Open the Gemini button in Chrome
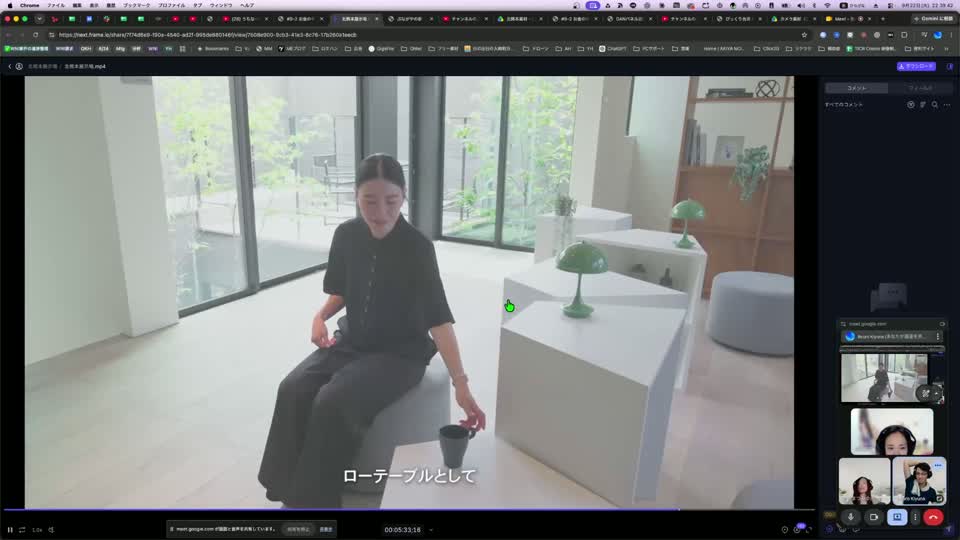The height and width of the screenshot is (540, 960). tap(933, 19)
